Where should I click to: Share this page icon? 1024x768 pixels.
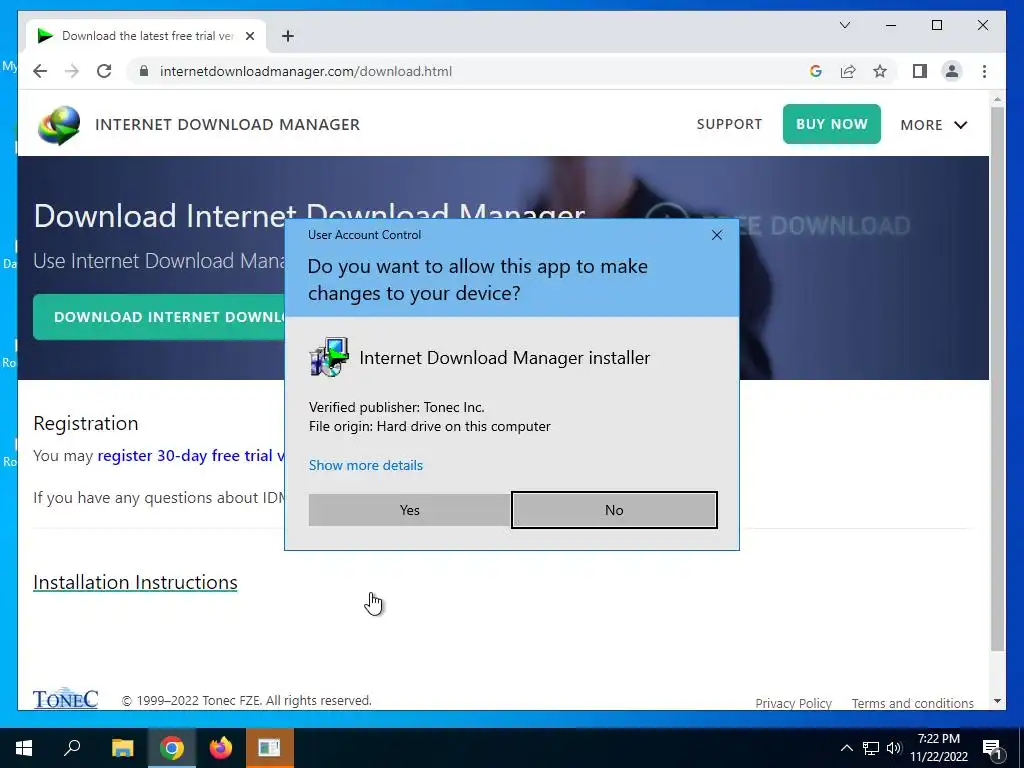click(848, 71)
